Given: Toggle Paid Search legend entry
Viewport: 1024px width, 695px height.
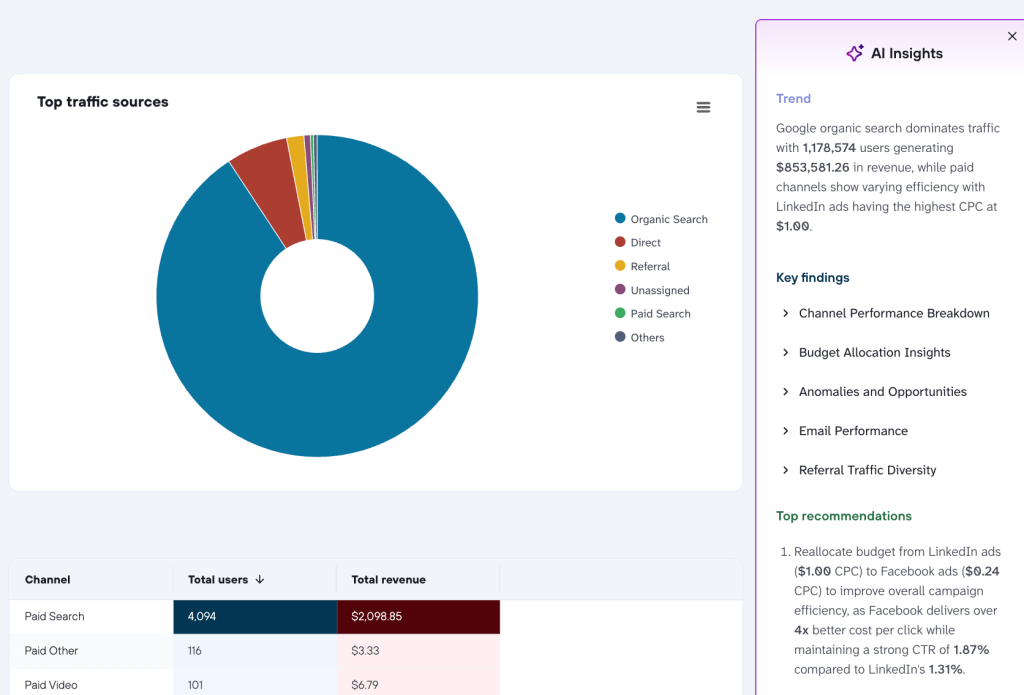Looking at the screenshot, I should (652, 314).
